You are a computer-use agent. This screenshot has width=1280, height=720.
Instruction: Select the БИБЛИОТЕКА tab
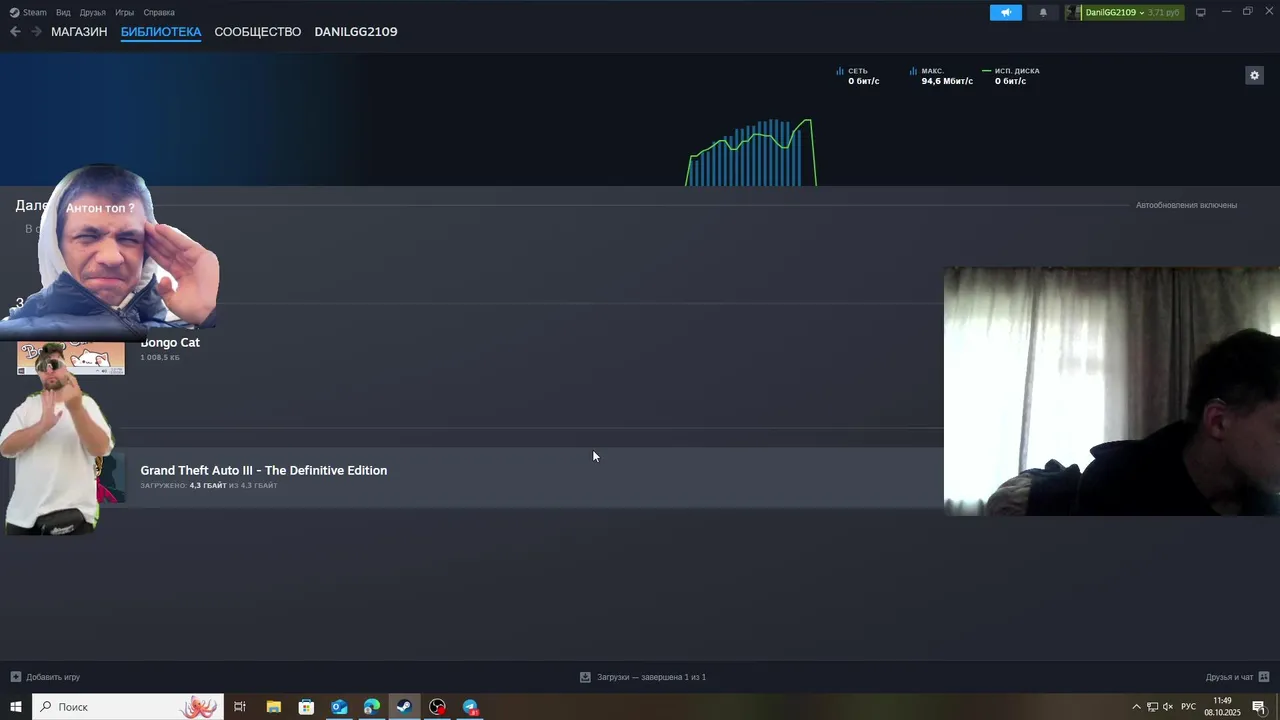161,32
